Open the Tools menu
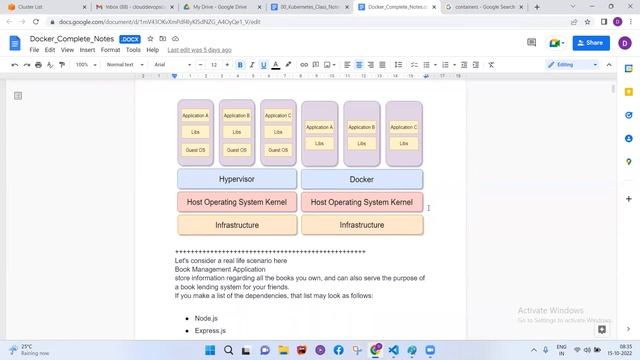The image size is (640, 360). point(133,50)
